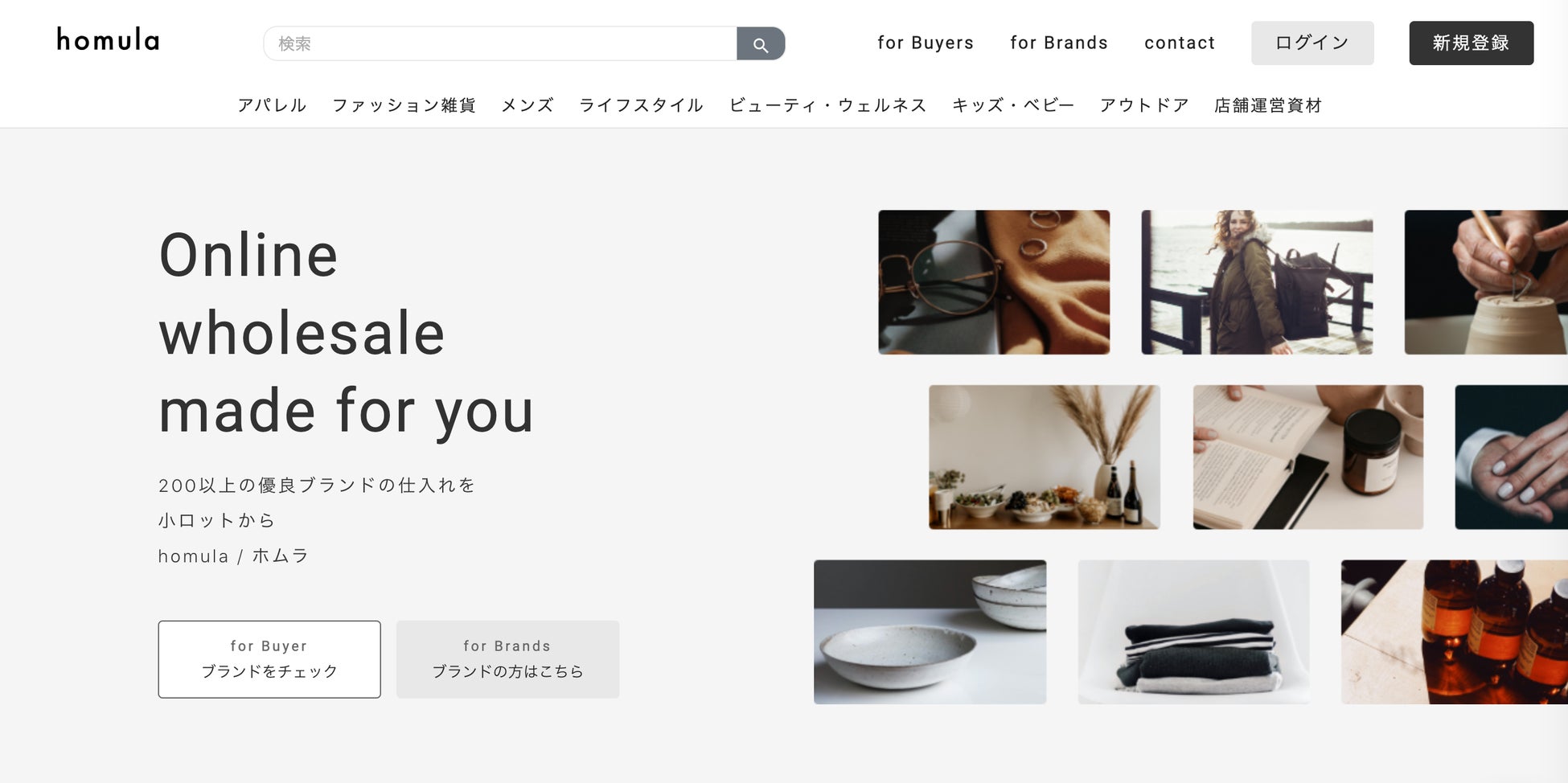The image size is (1568, 783).
Task: Click for Buyer ブランドをチェック button
Action: tap(269, 659)
